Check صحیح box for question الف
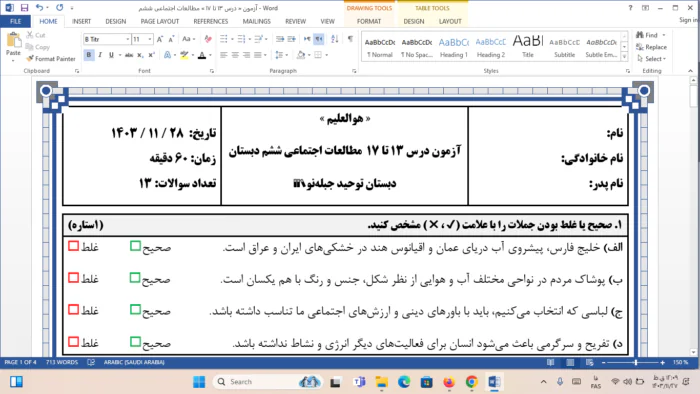The width and height of the screenshot is (700, 394). 135,246
